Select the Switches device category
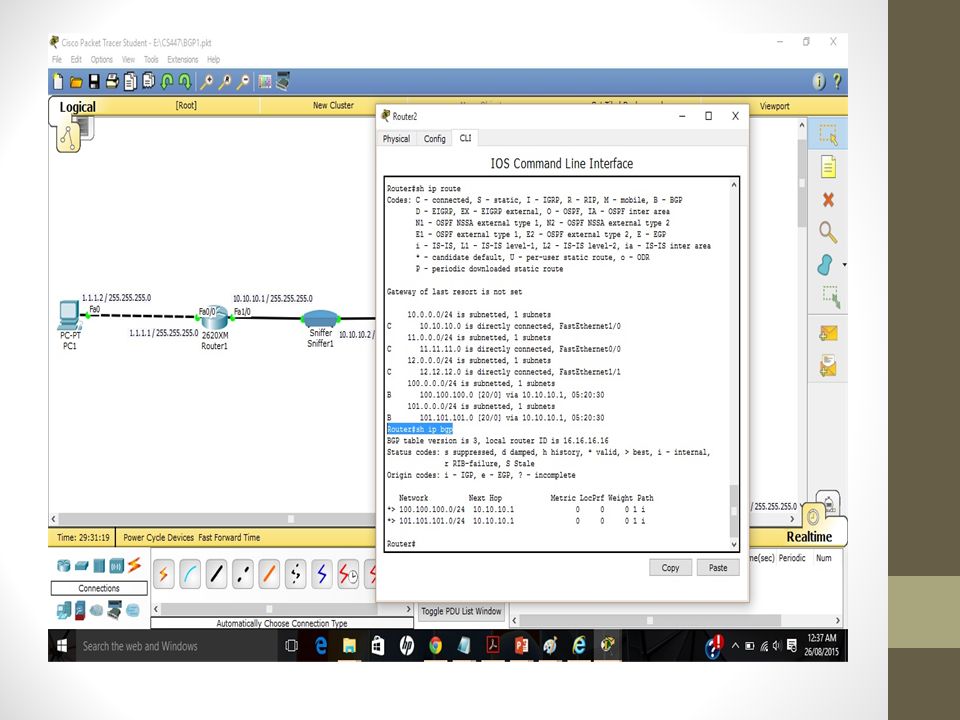Image resolution: width=960 pixels, height=720 pixels. [x=81, y=566]
